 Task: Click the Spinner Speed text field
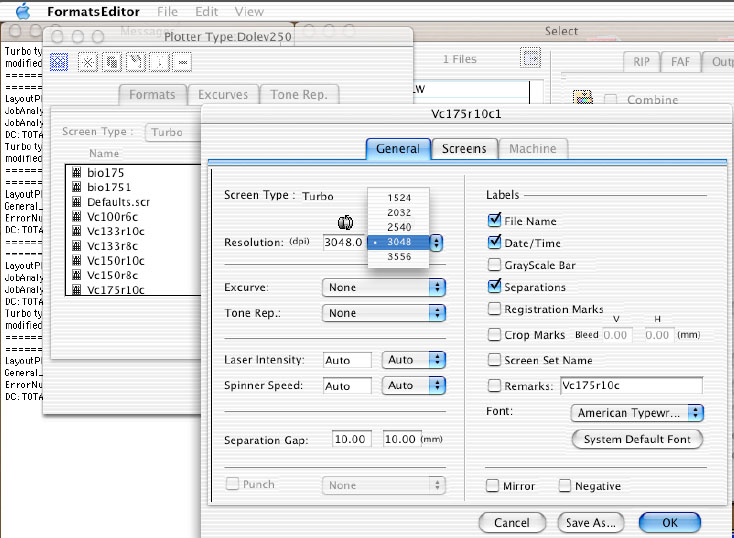click(347, 386)
